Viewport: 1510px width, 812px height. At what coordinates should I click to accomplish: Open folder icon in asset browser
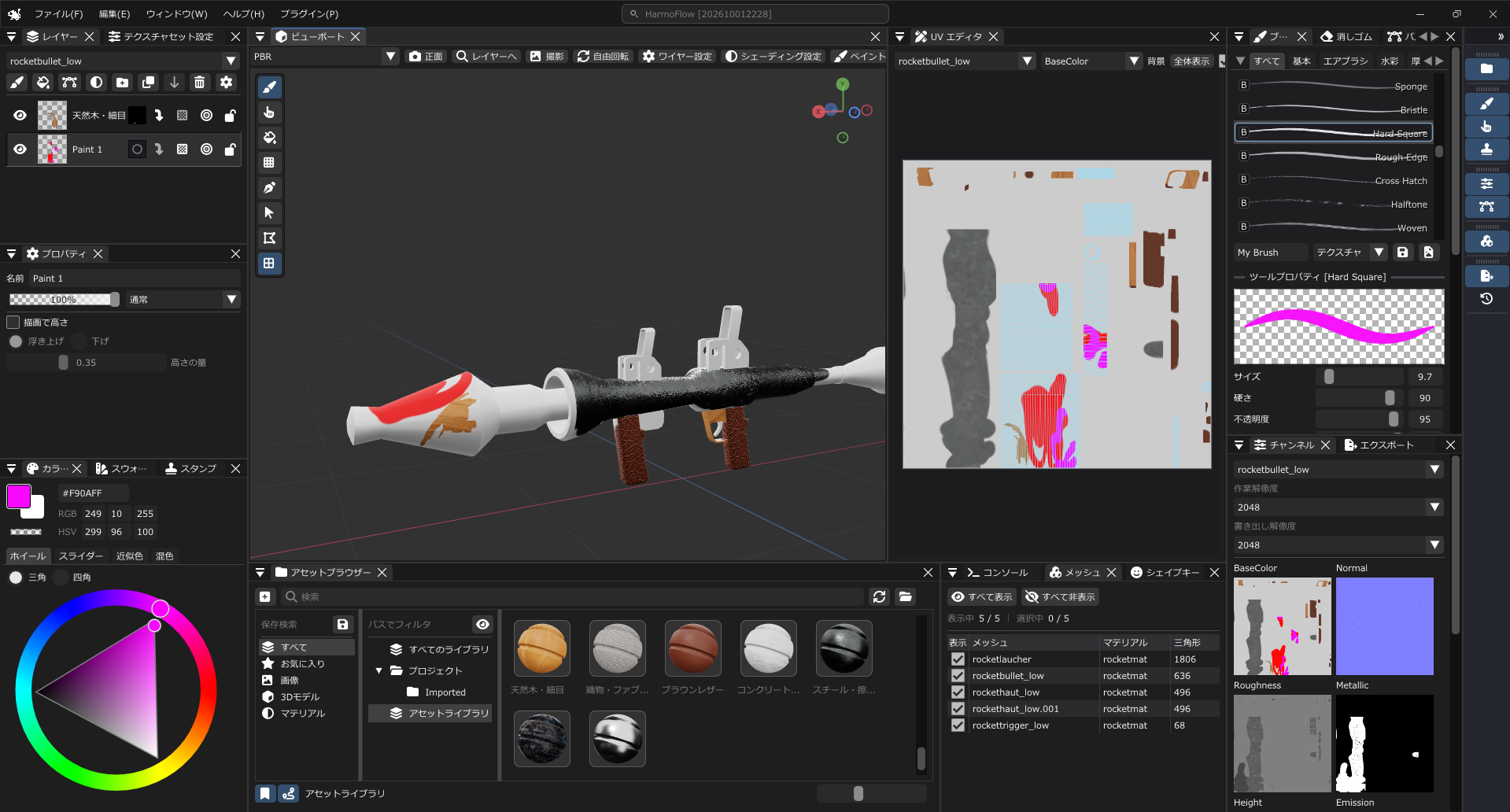906,597
